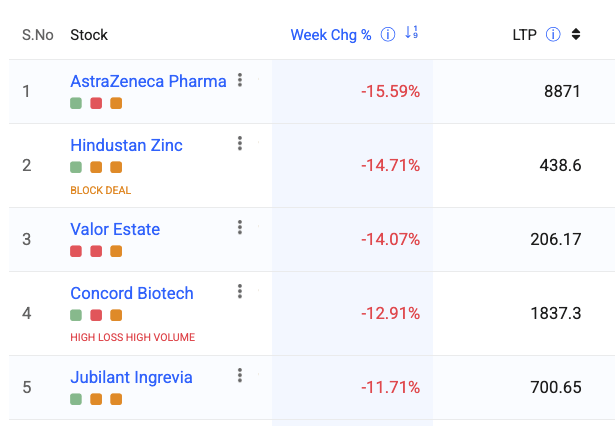Click green swatch under AstraZeneca Pharma
Image resolution: width=615 pixels, height=426 pixels.
pyautogui.click(x=76, y=103)
